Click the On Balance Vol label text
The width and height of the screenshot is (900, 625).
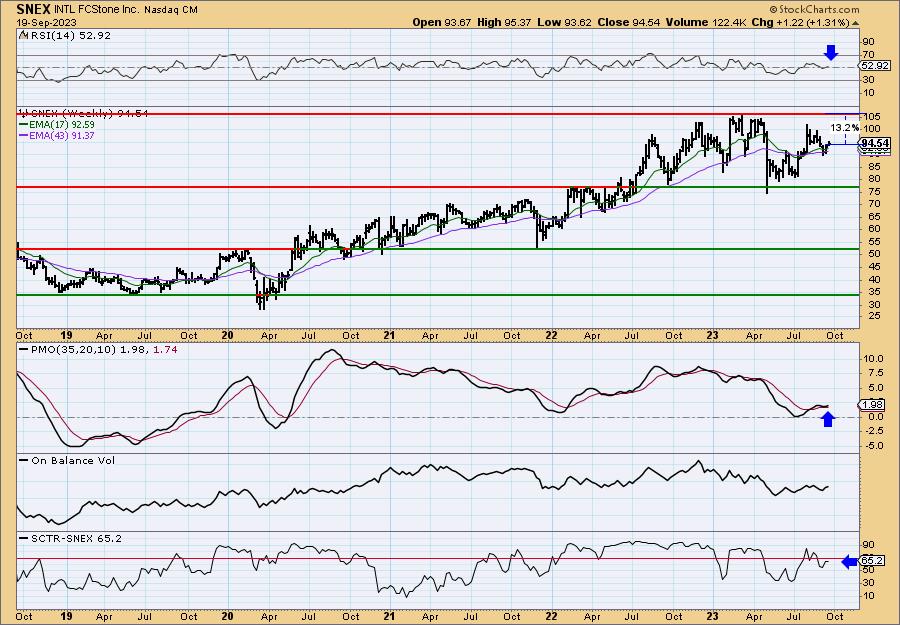(x=72, y=460)
